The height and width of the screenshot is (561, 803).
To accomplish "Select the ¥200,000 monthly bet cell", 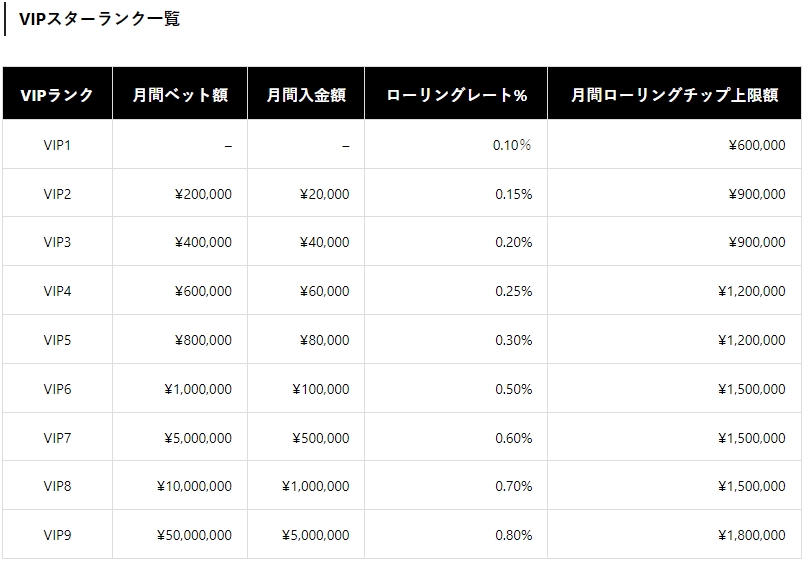I will pyautogui.click(x=180, y=194).
